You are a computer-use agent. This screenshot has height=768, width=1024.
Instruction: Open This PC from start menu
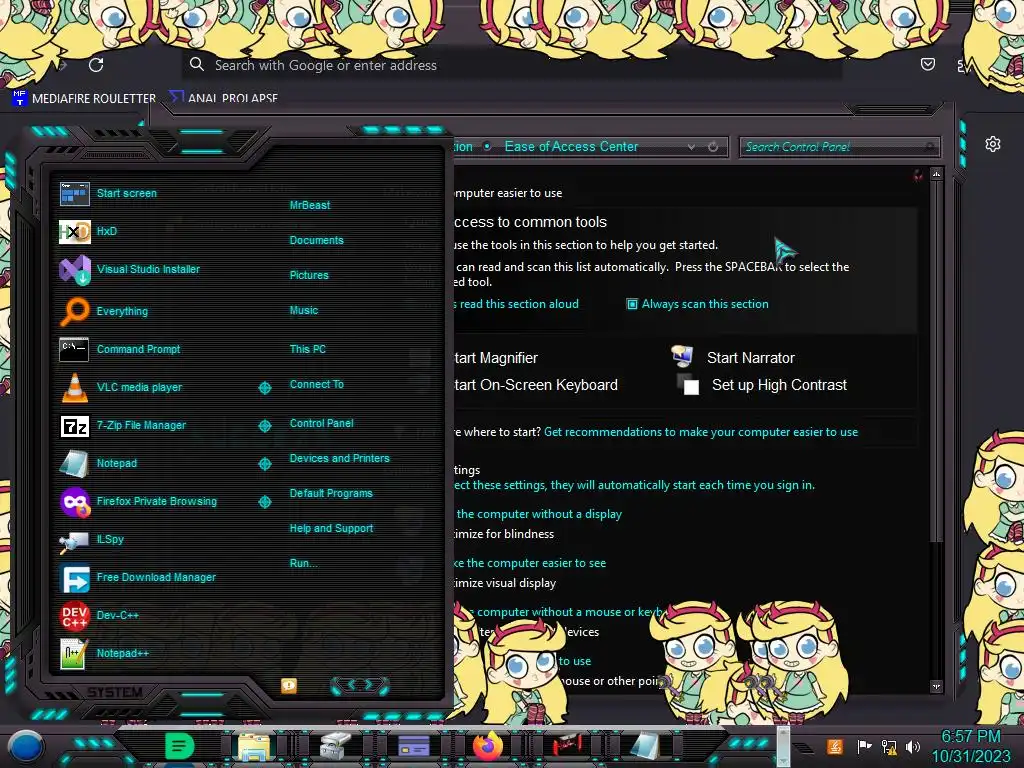tap(308, 349)
